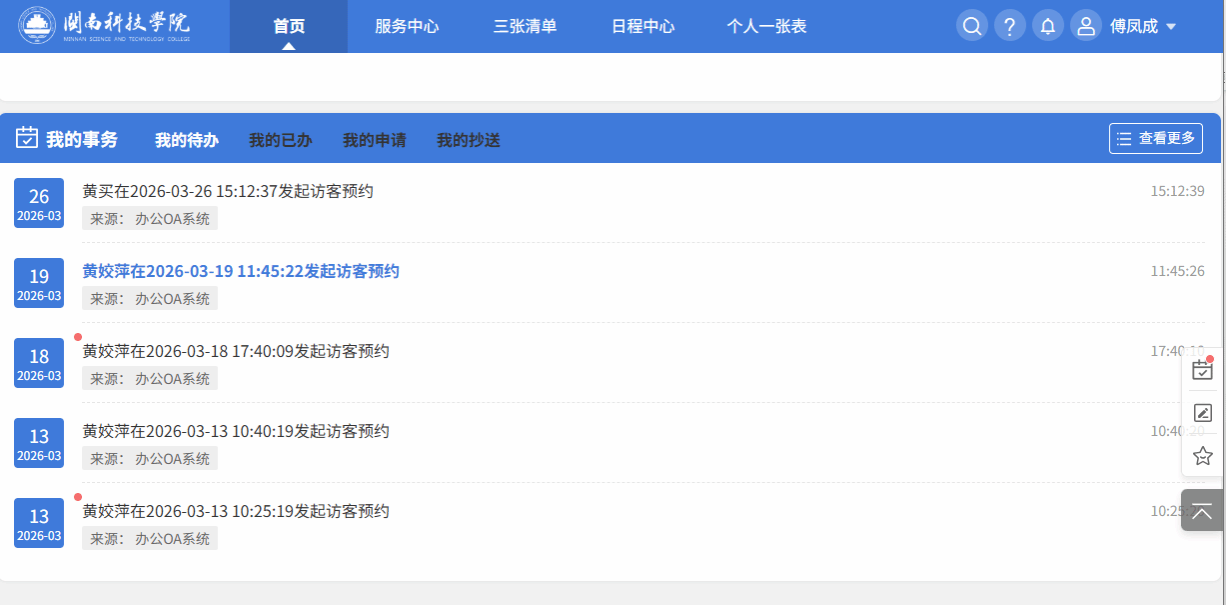Switch to 我的抄送 tab
Screen dimensions: 1226x605
pos(468,140)
